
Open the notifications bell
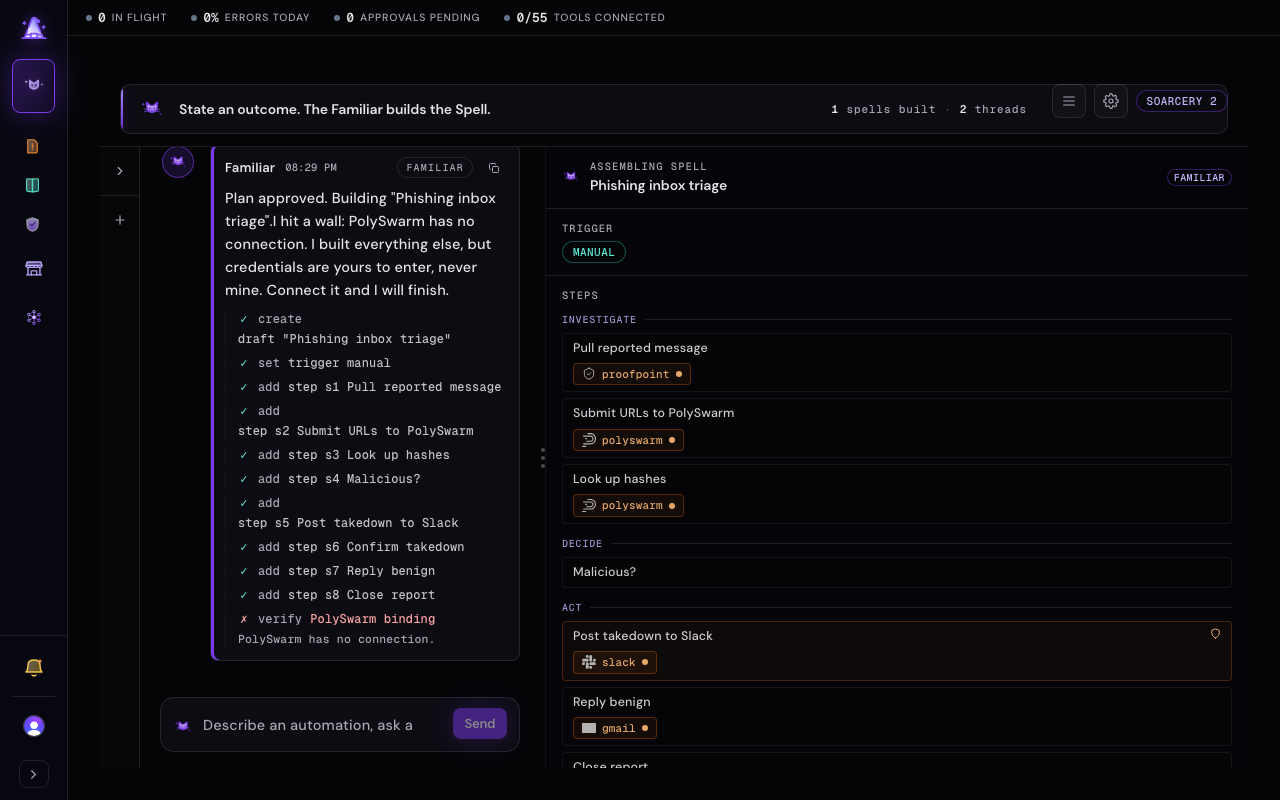(x=33, y=667)
